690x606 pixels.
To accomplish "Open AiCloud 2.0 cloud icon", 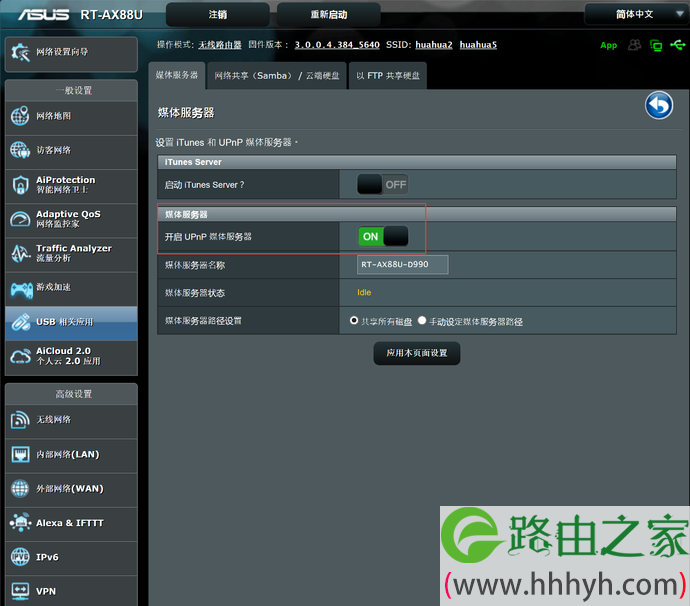I will pyautogui.click(x=20, y=356).
